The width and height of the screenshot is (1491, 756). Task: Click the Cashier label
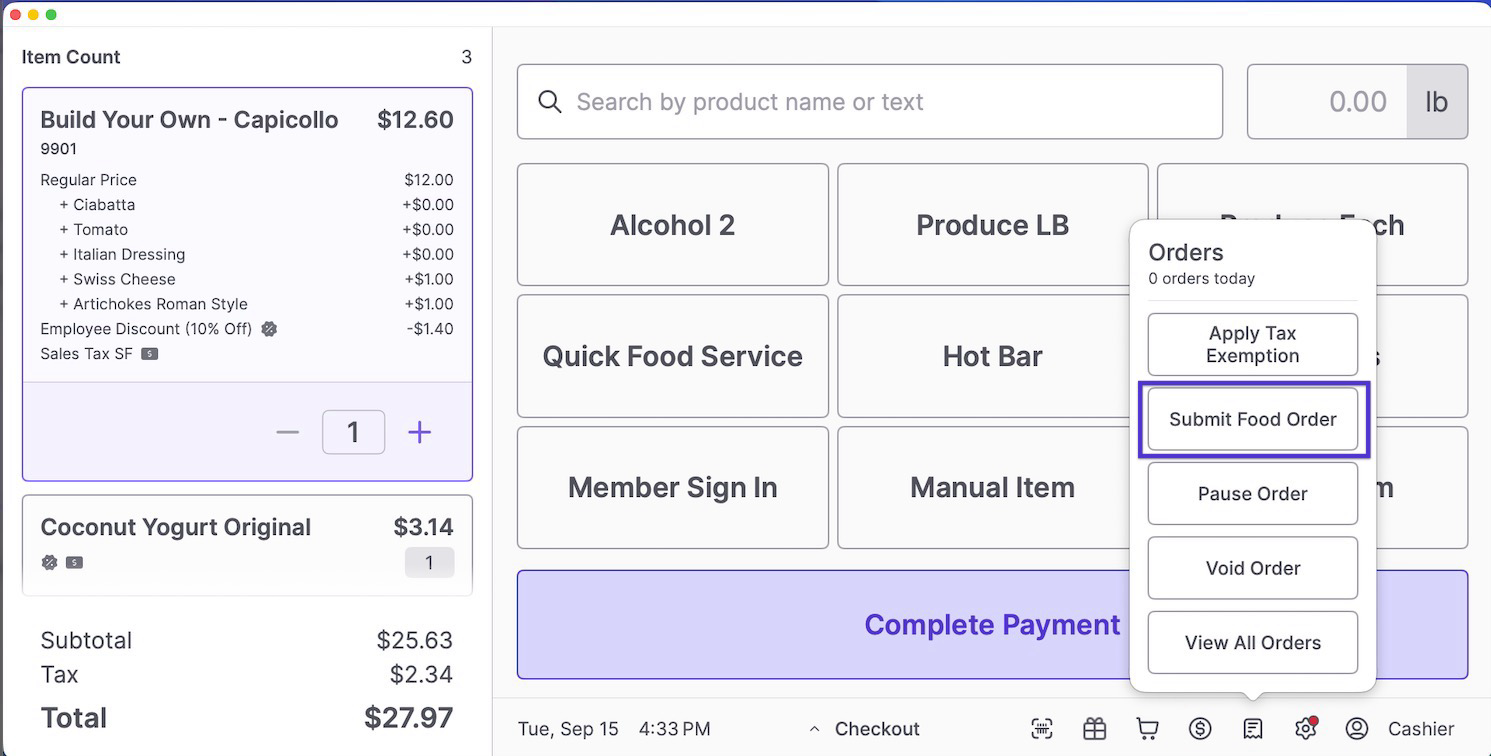click(x=1421, y=729)
